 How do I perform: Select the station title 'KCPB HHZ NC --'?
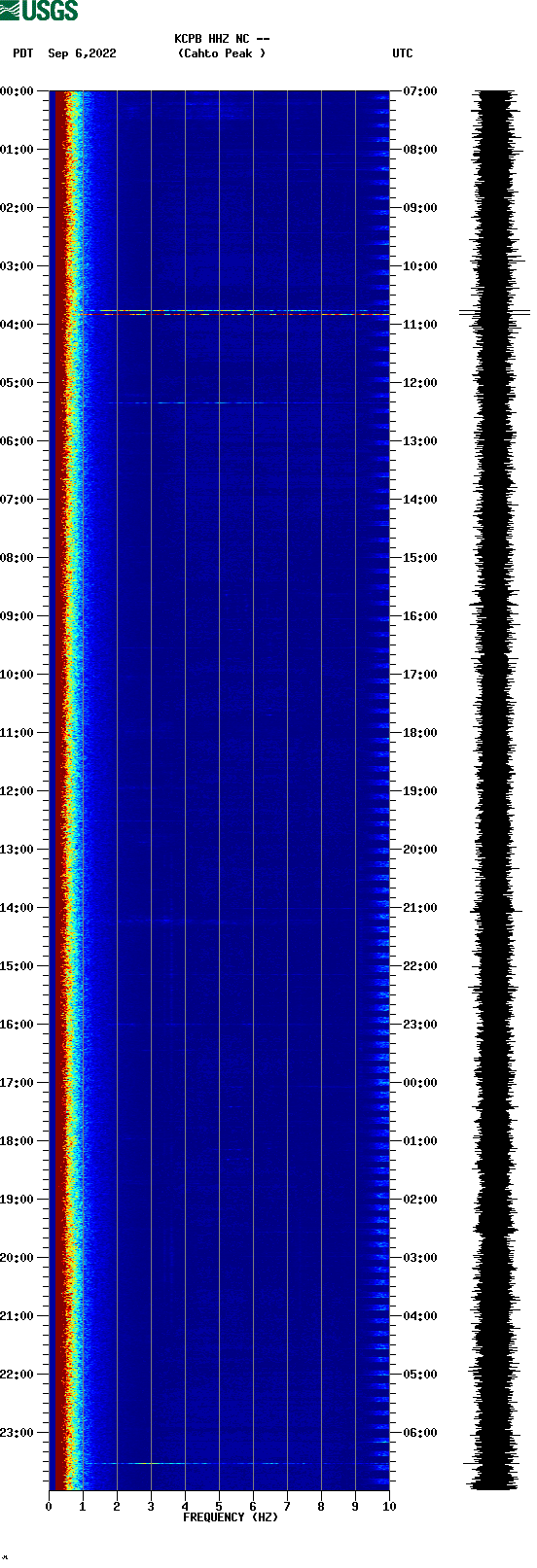222,39
